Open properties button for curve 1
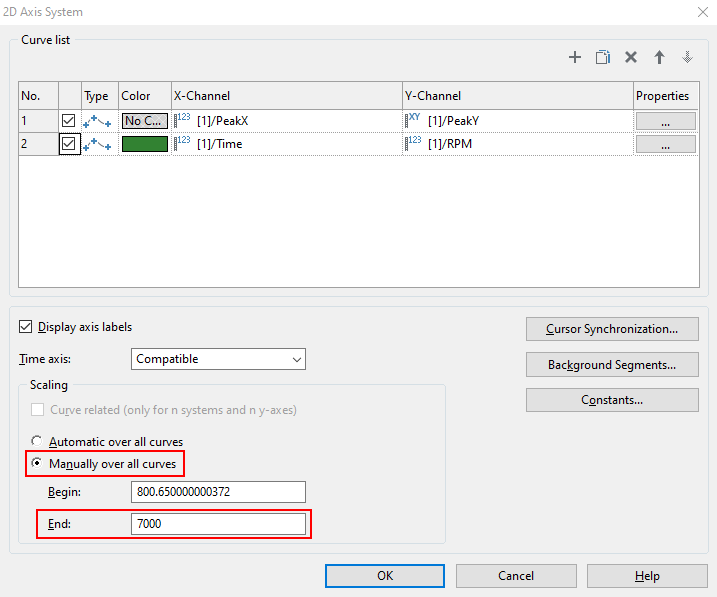The height and width of the screenshot is (597, 717). click(665, 121)
